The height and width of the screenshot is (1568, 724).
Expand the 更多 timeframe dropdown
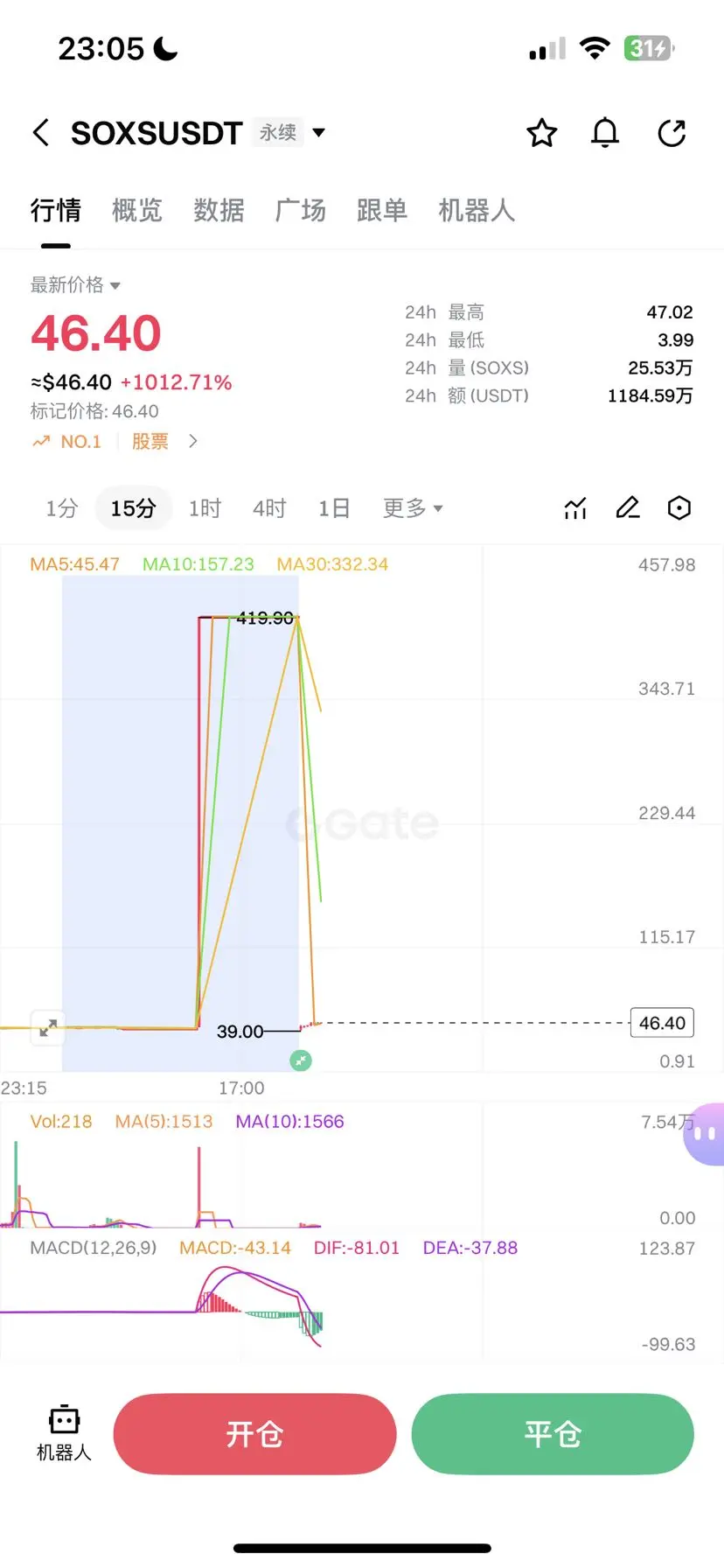click(x=413, y=508)
